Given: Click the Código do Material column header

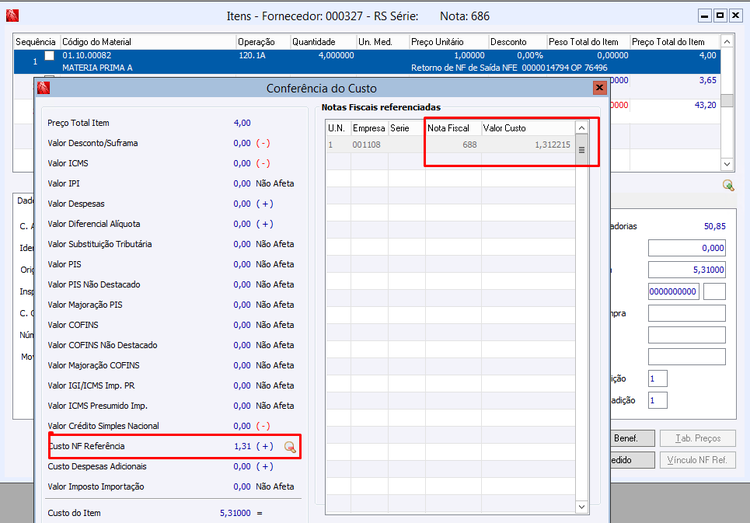Looking at the screenshot, I should (x=147, y=42).
